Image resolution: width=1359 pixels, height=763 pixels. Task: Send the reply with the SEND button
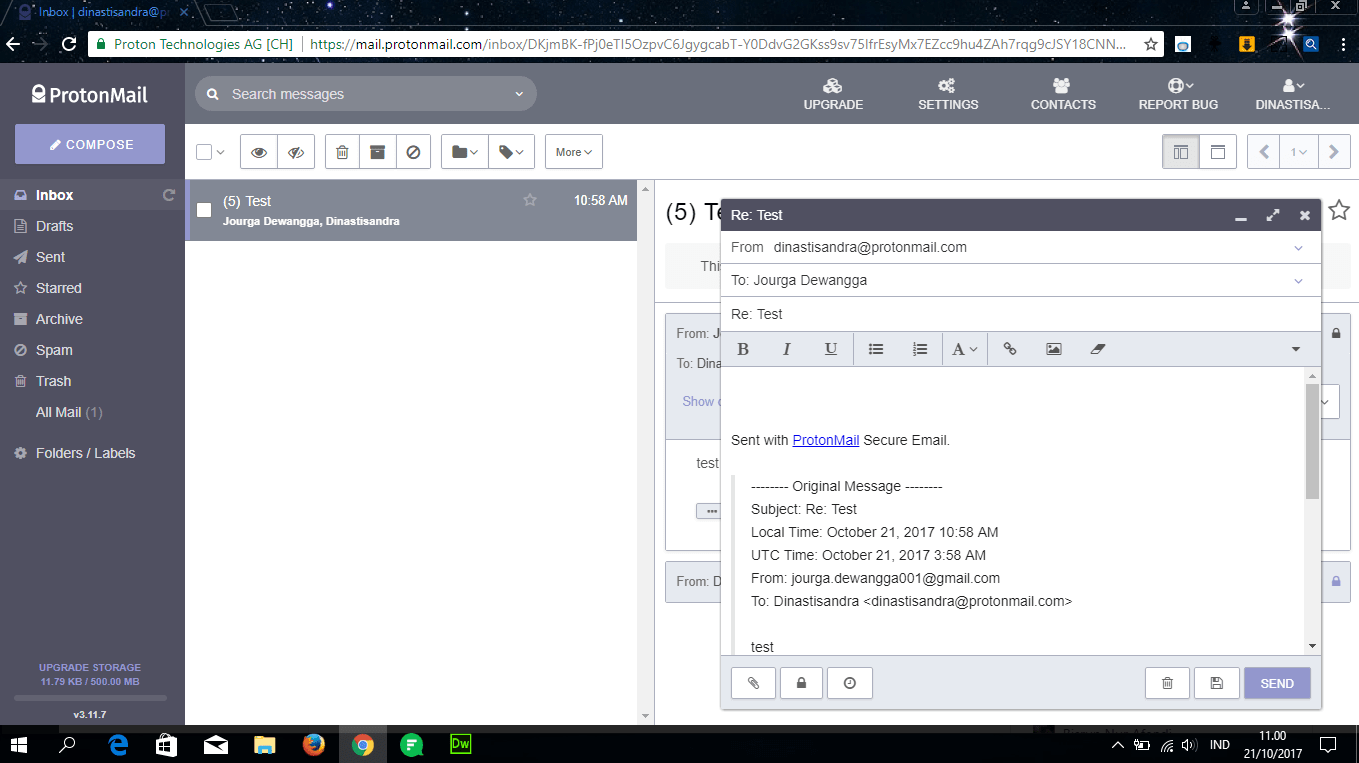click(1277, 683)
